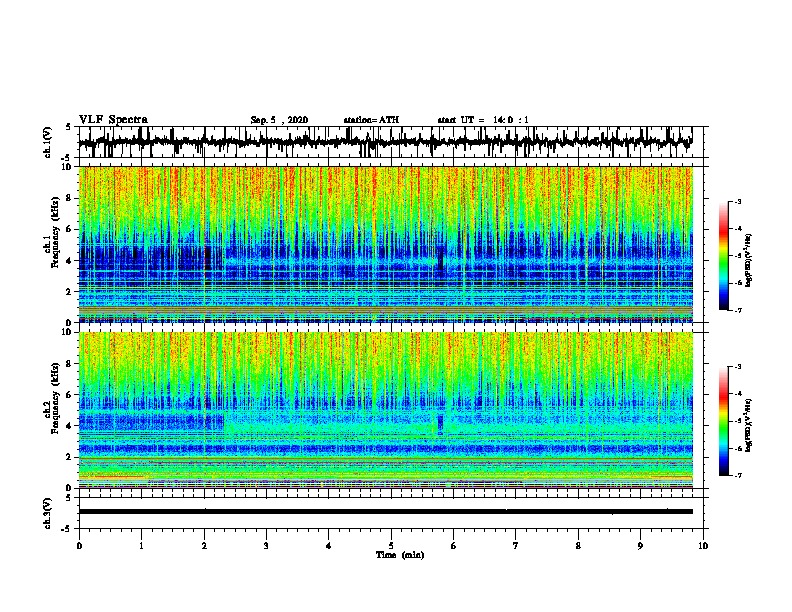The height and width of the screenshot is (612, 792).
Task: Click time-axis tick label "0"
Action: point(79,545)
